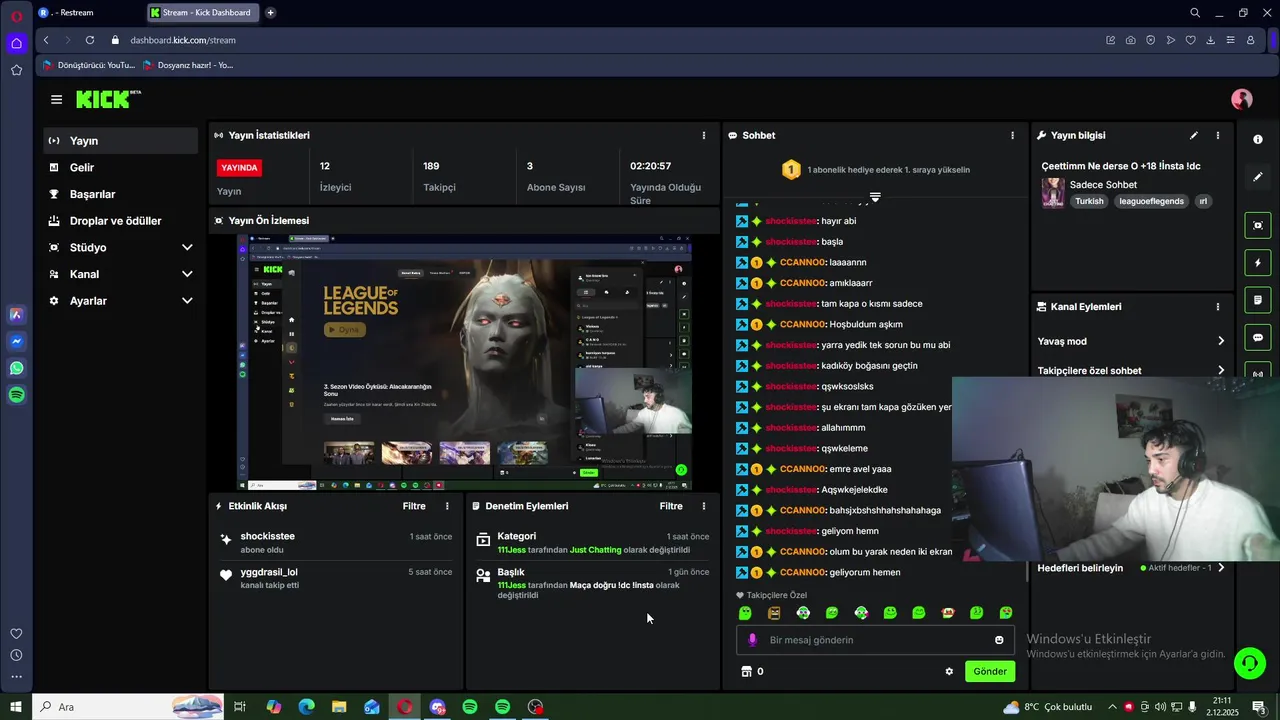Open File Explorer from taskbar
1280x720 pixels.
point(339,707)
